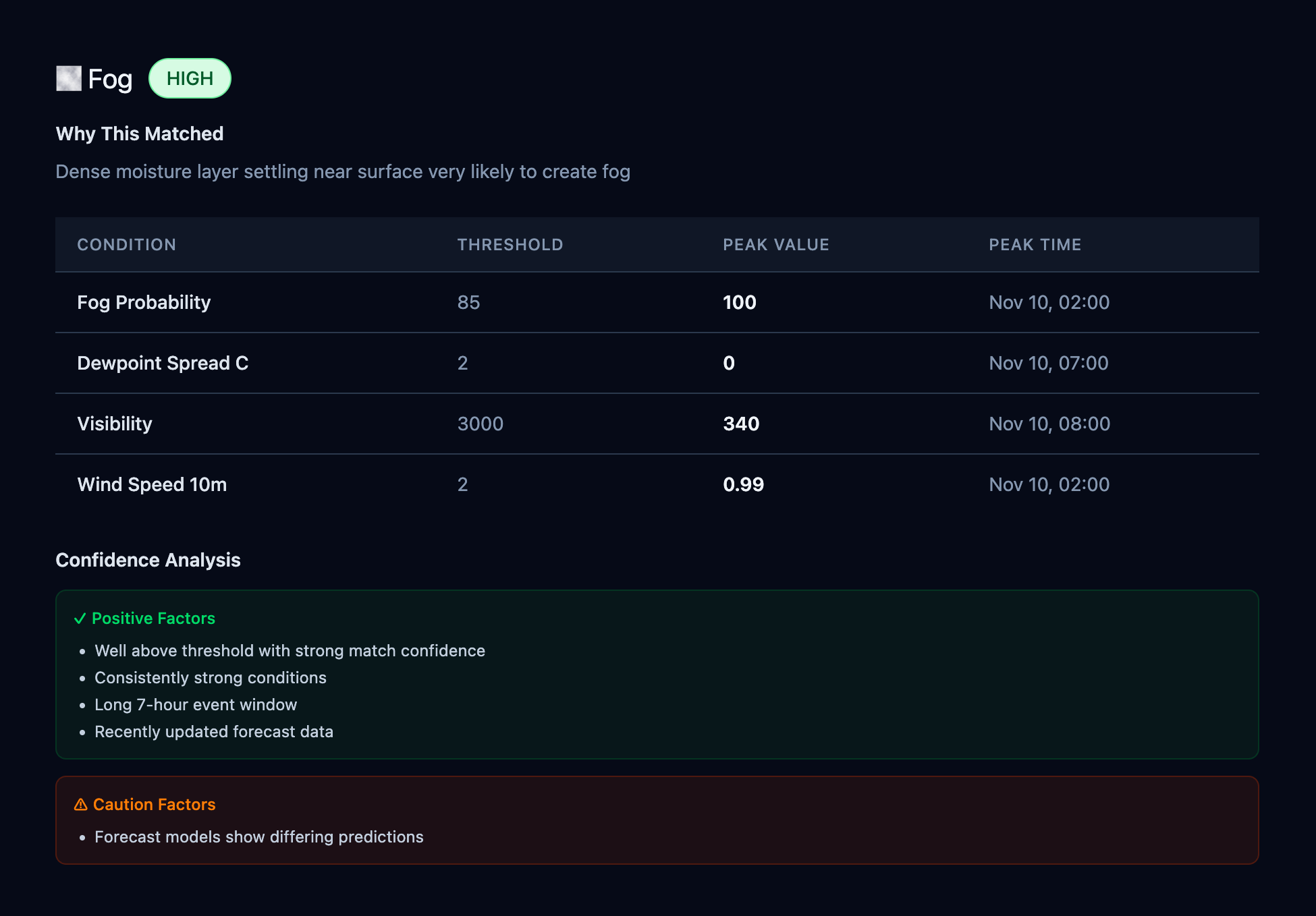The image size is (1316, 916).
Task: Sort by the PEAK TIME column header
Action: point(1035,245)
